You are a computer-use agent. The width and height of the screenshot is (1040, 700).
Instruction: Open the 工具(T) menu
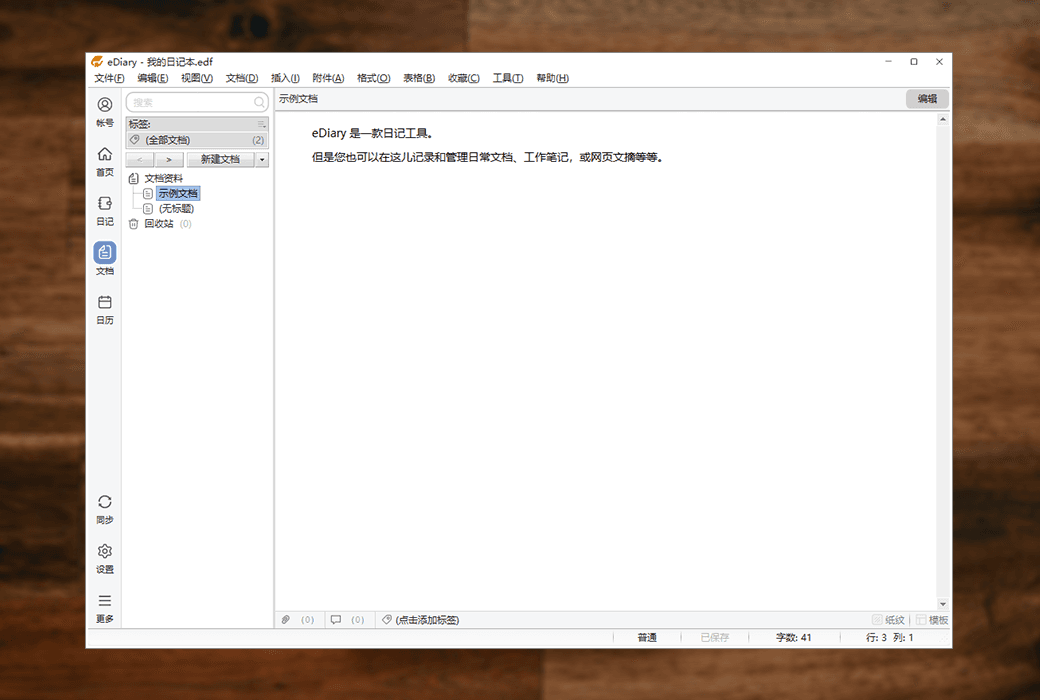click(x=508, y=78)
